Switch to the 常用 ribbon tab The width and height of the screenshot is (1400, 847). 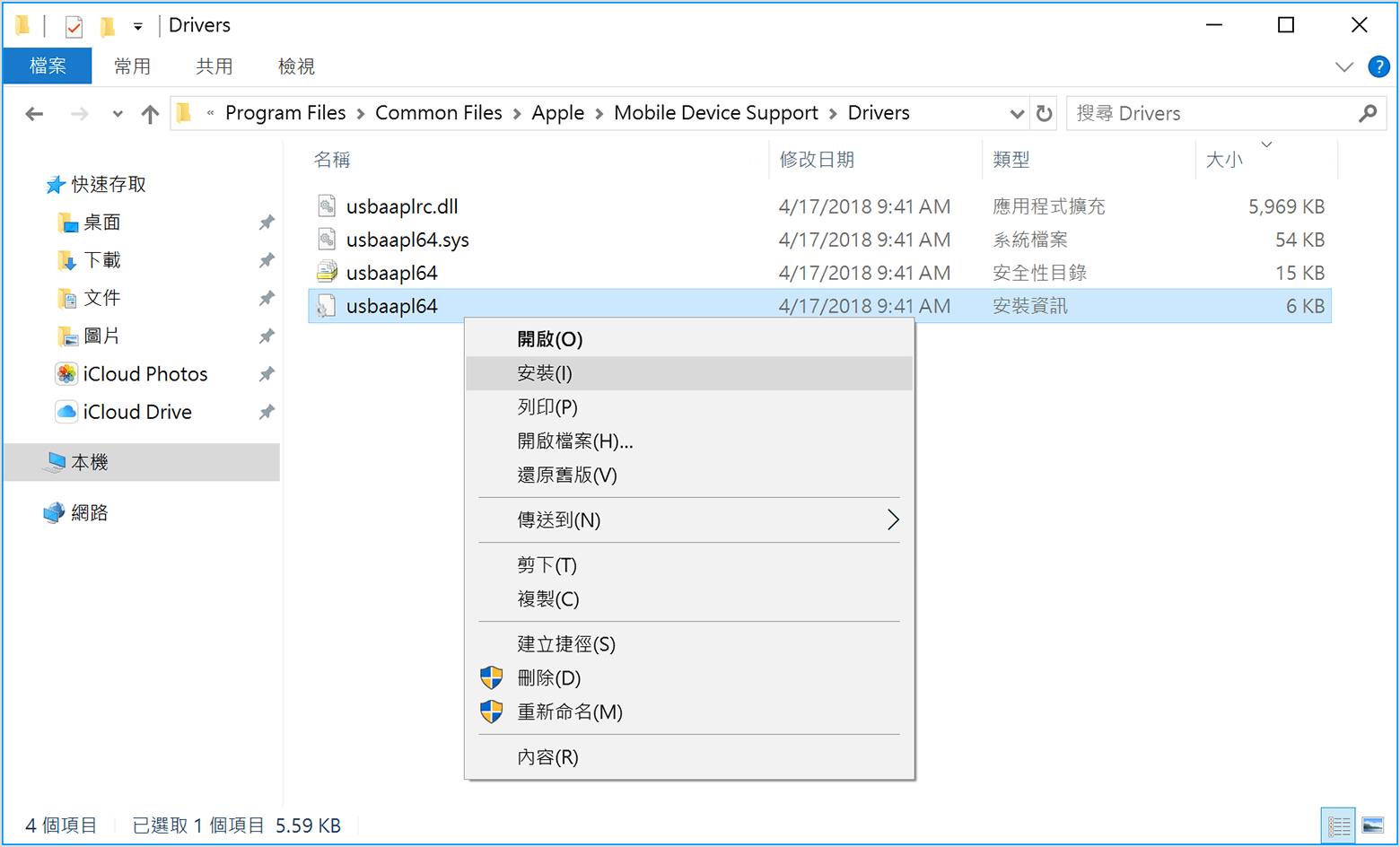133,66
